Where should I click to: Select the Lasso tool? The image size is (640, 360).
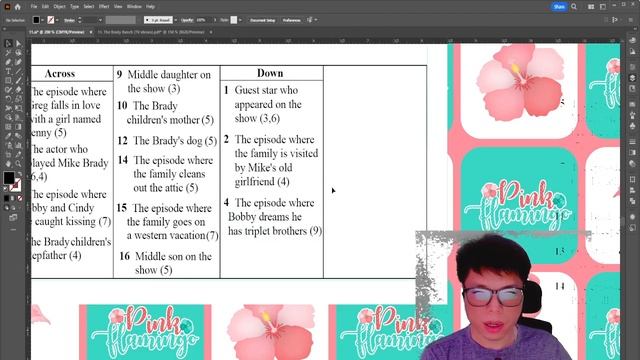[18, 53]
